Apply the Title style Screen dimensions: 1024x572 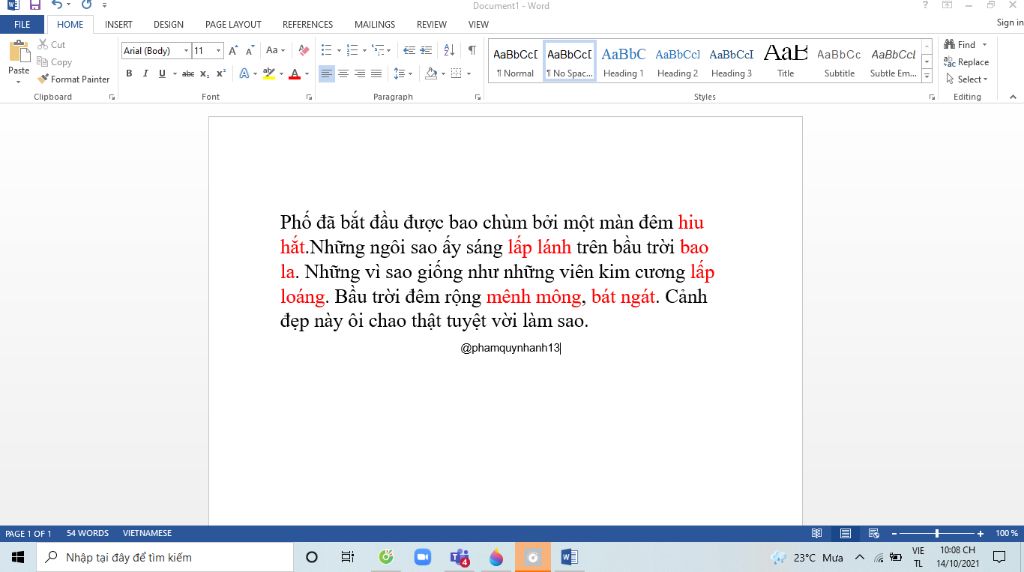786,62
